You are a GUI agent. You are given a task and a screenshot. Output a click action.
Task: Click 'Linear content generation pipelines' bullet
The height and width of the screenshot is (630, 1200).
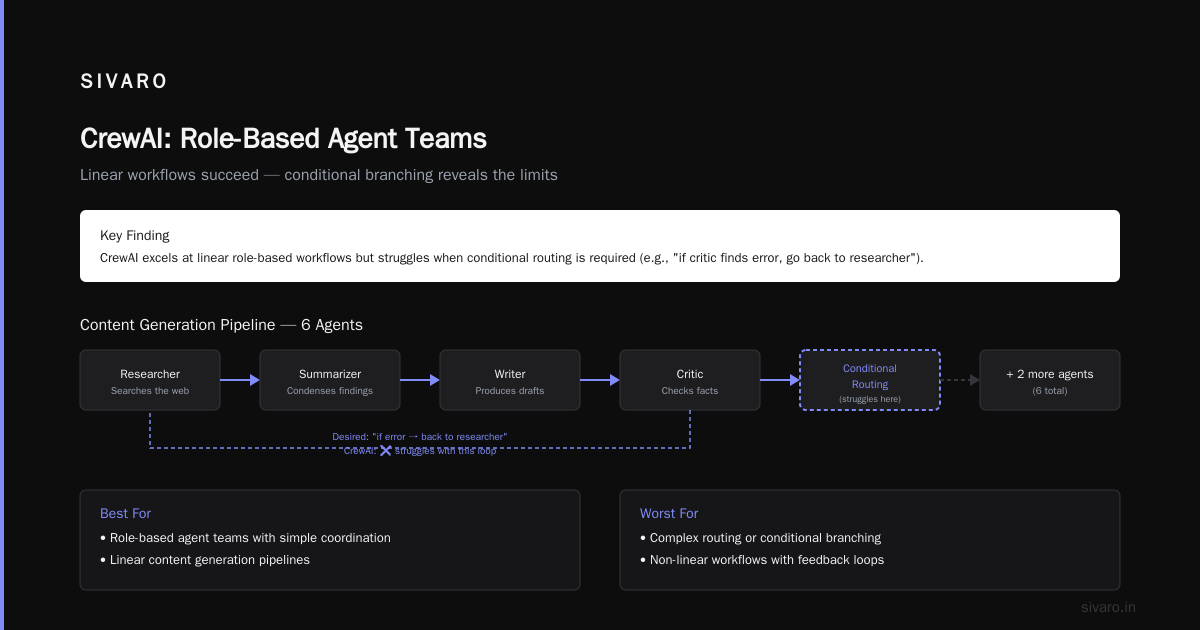205,560
